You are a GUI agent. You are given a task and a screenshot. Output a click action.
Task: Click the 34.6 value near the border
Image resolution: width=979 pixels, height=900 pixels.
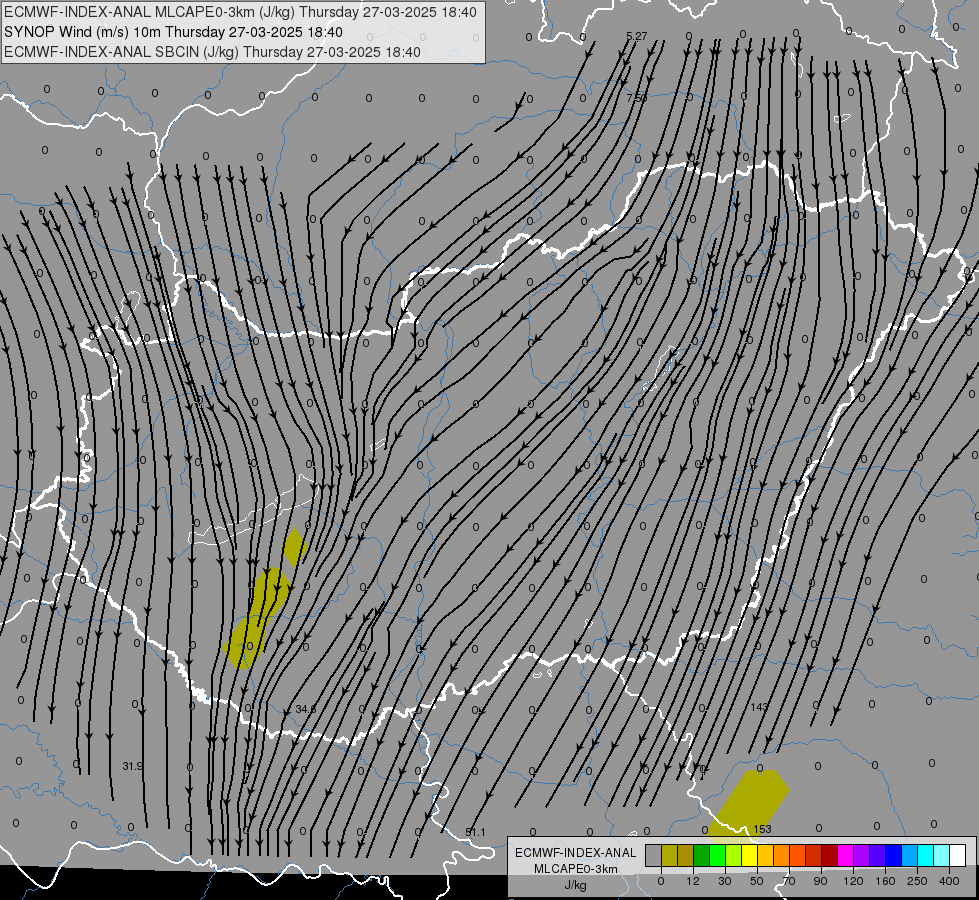(x=306, y=709)
